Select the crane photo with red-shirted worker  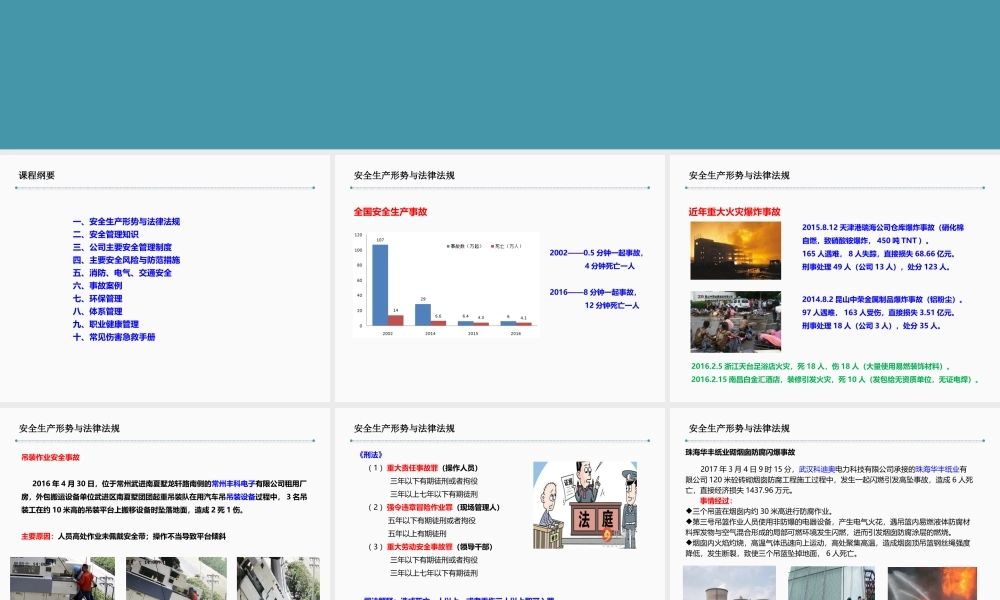pyautogui.click(x=62, y=578)
